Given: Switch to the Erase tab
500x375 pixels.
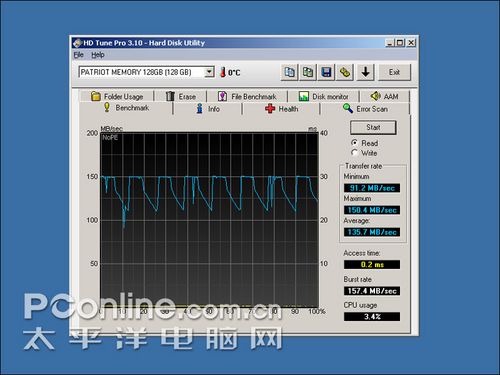Looking at the screenshot, I should [x=181, y=96].
